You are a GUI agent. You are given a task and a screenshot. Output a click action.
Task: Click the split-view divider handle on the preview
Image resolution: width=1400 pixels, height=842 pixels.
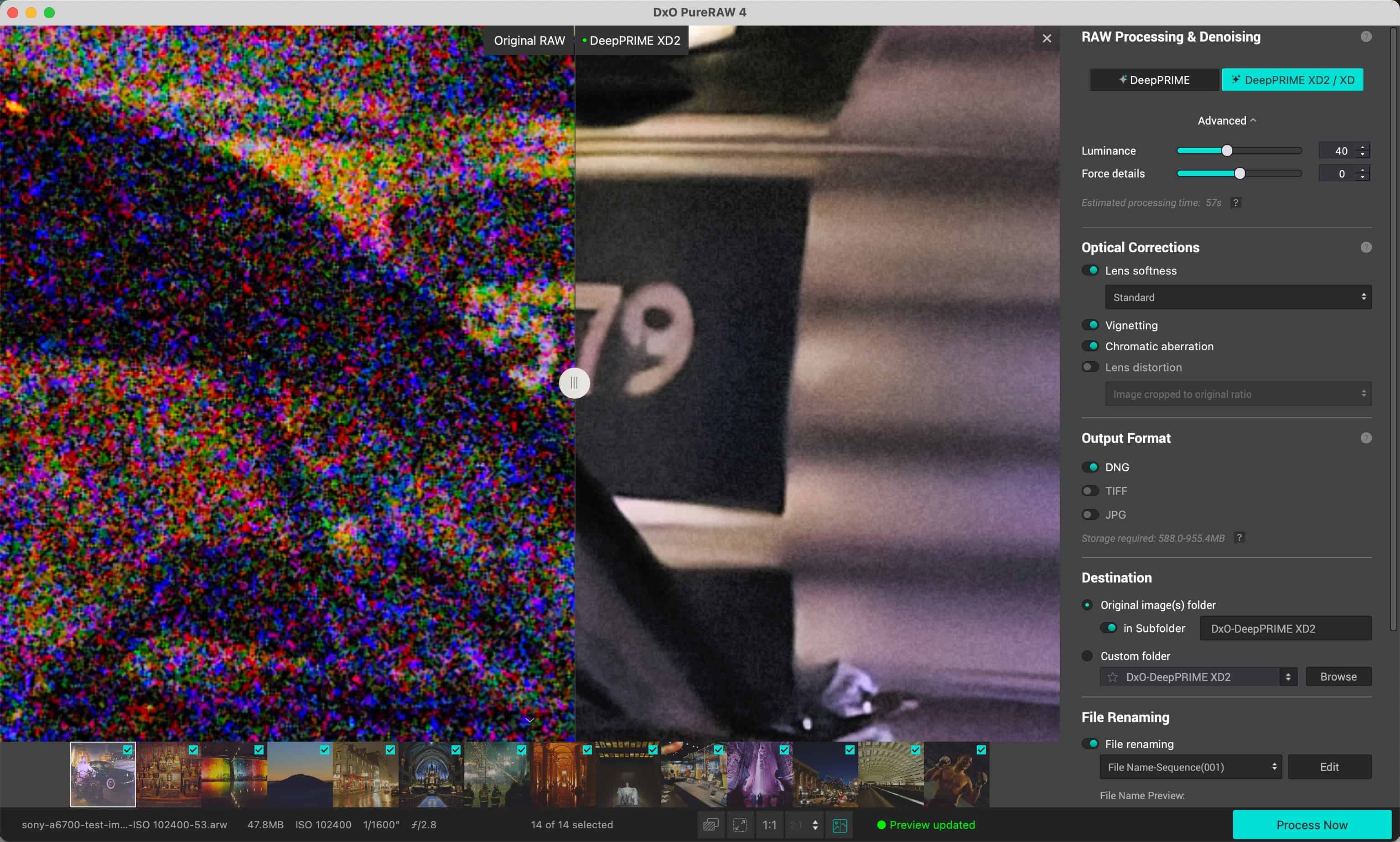click(x=574, y=383)
